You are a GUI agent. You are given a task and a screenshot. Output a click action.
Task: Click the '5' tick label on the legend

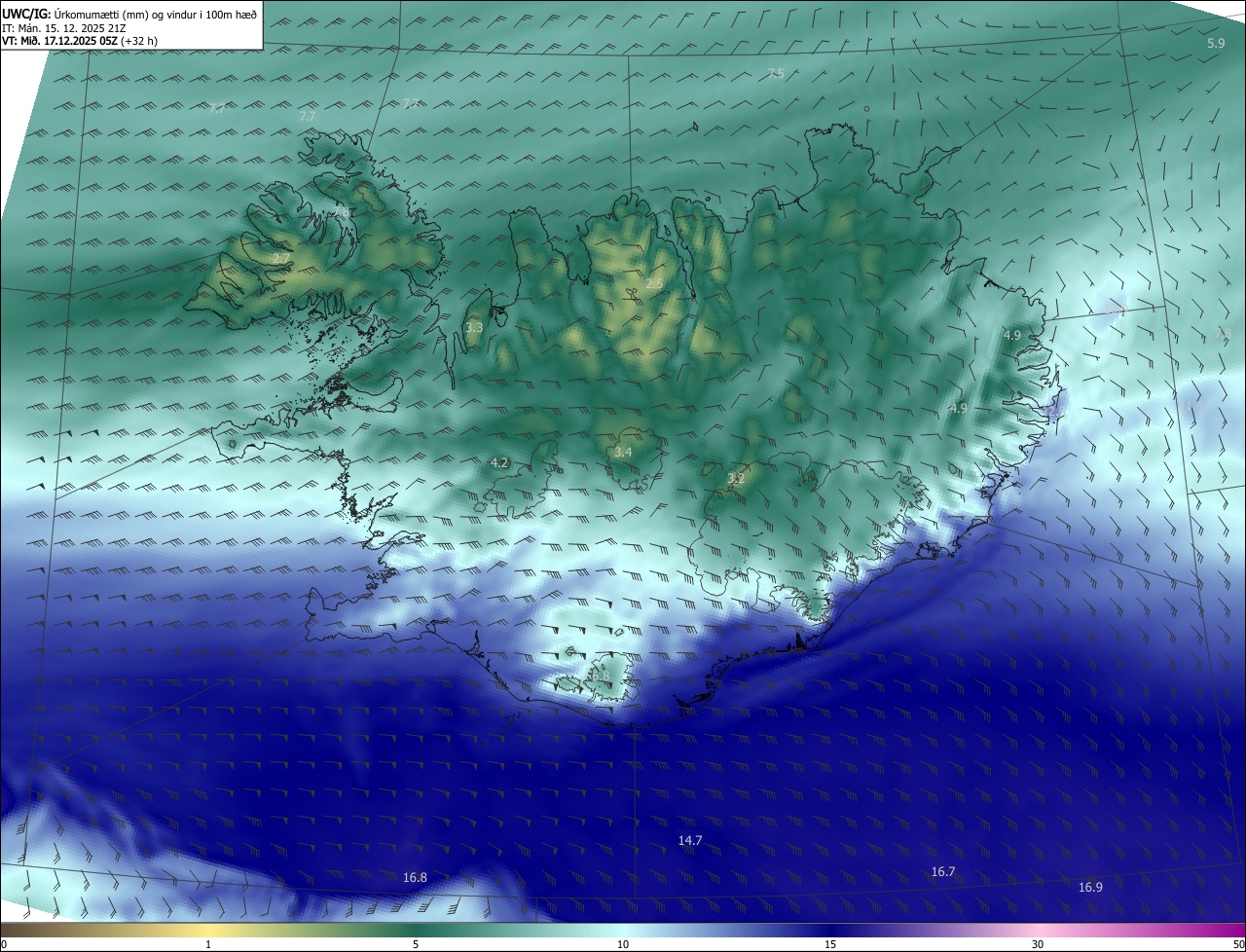416,945
